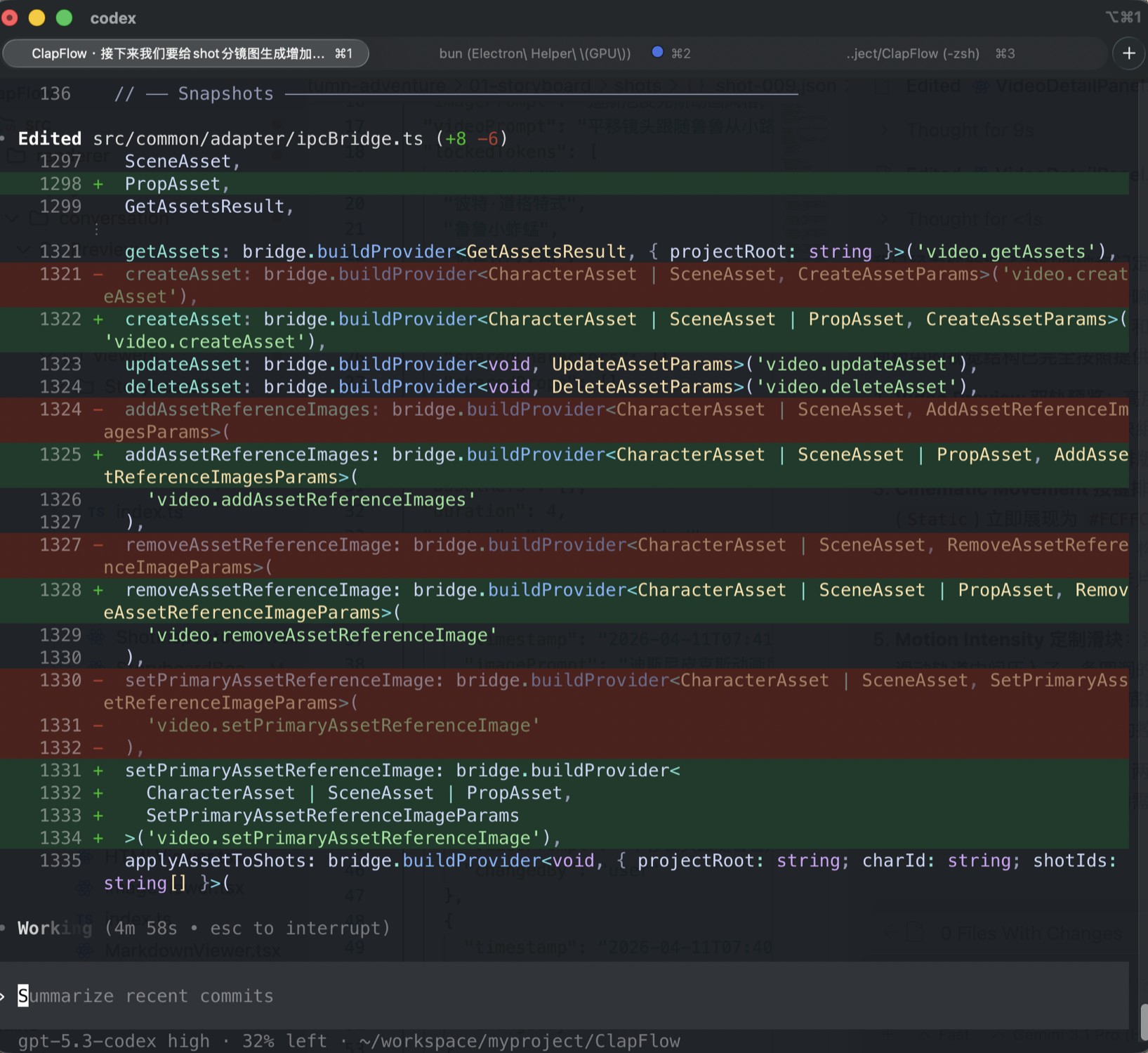This screenshot has height=1053, width=1148.
Task: Open a new terminal tab with plus button
Action: click(x=1128, y=53)
